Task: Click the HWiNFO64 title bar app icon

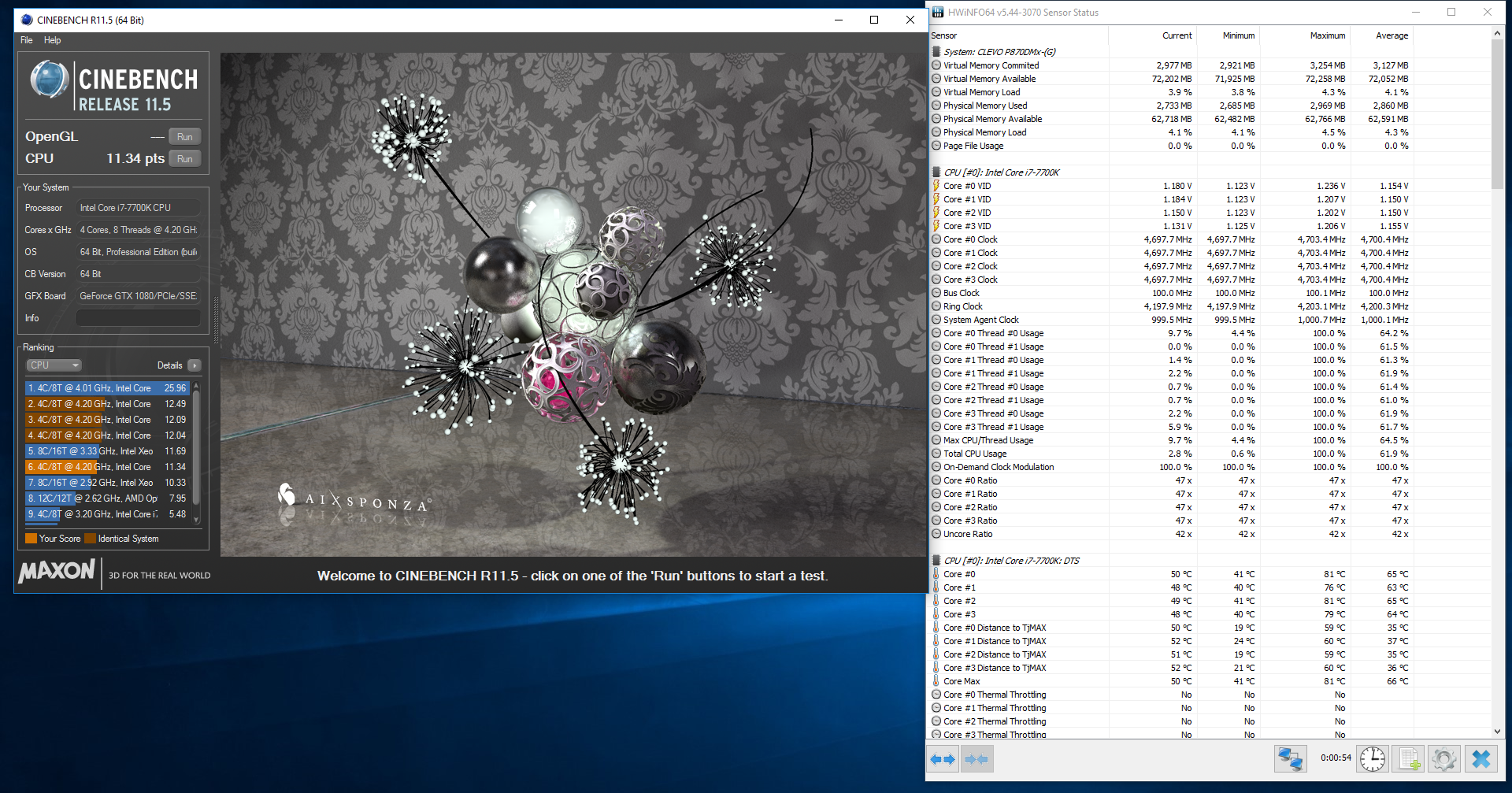Action: (937, 12)
